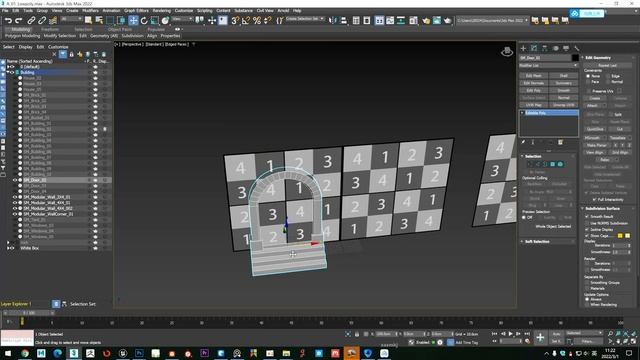Open the Scripting menu
Image resolution: width=640 pixels, height=360 pixels.
pos(204,11)
